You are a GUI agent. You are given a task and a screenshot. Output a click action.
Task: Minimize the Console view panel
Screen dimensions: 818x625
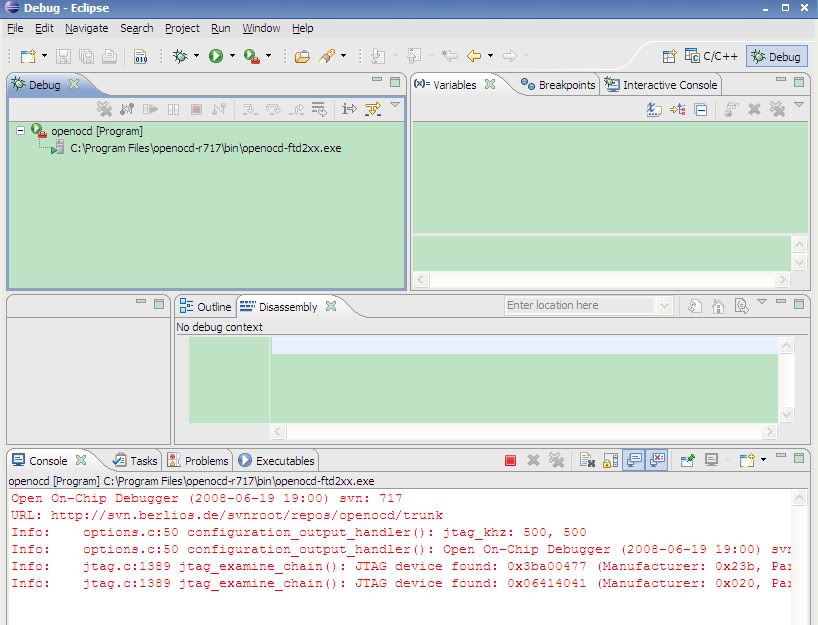(x=780, y=456)
